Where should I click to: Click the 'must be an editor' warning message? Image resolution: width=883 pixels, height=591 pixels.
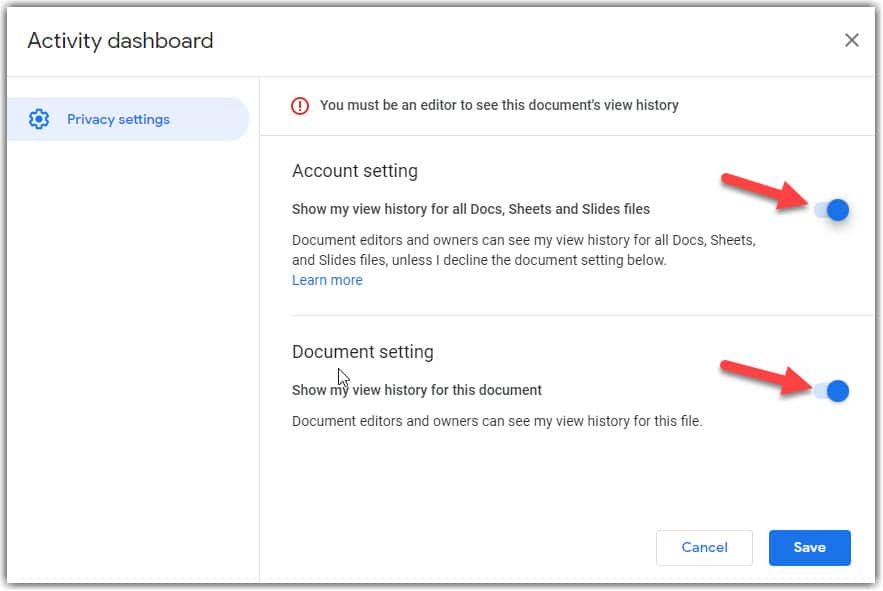pyautogui.click(x=499, y=105)
